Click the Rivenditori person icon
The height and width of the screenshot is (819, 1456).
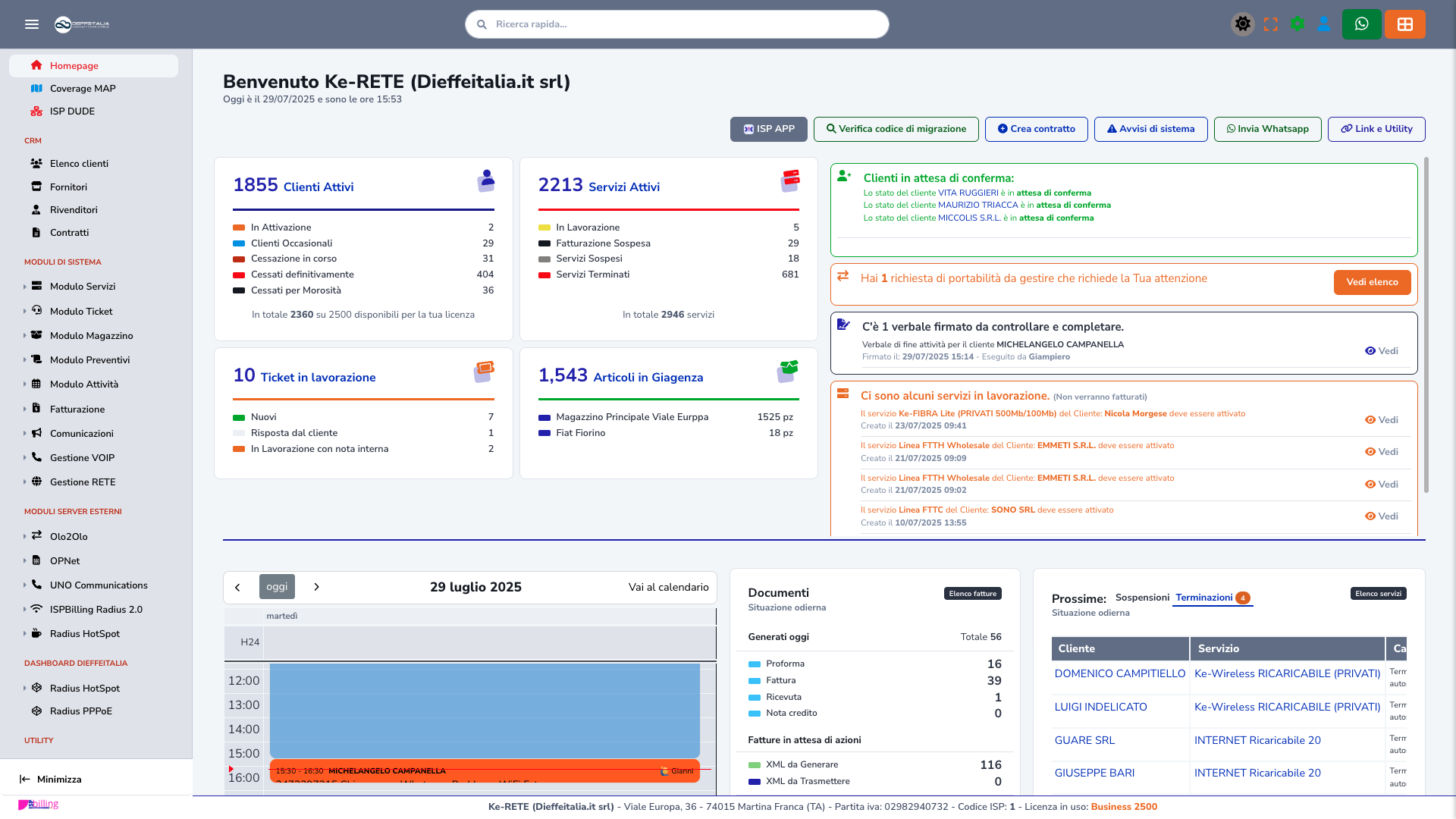tap(36, 209)
